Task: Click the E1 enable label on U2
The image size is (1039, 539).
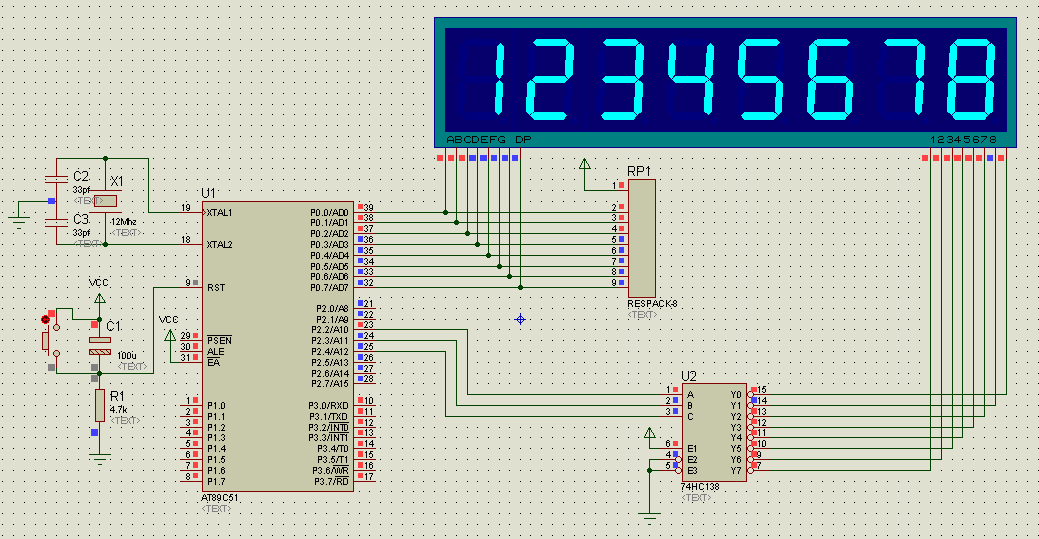Action: [x=692, y=448]
